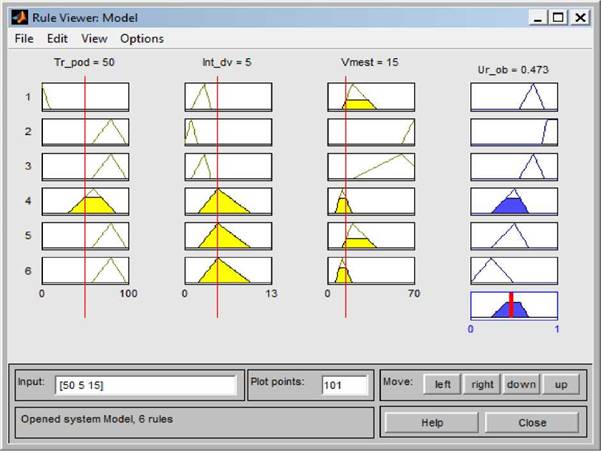Click rule 5 Ur_ob output plot
Image resolution: width=601 pixels, height=451 pixels.
[514, 236]
